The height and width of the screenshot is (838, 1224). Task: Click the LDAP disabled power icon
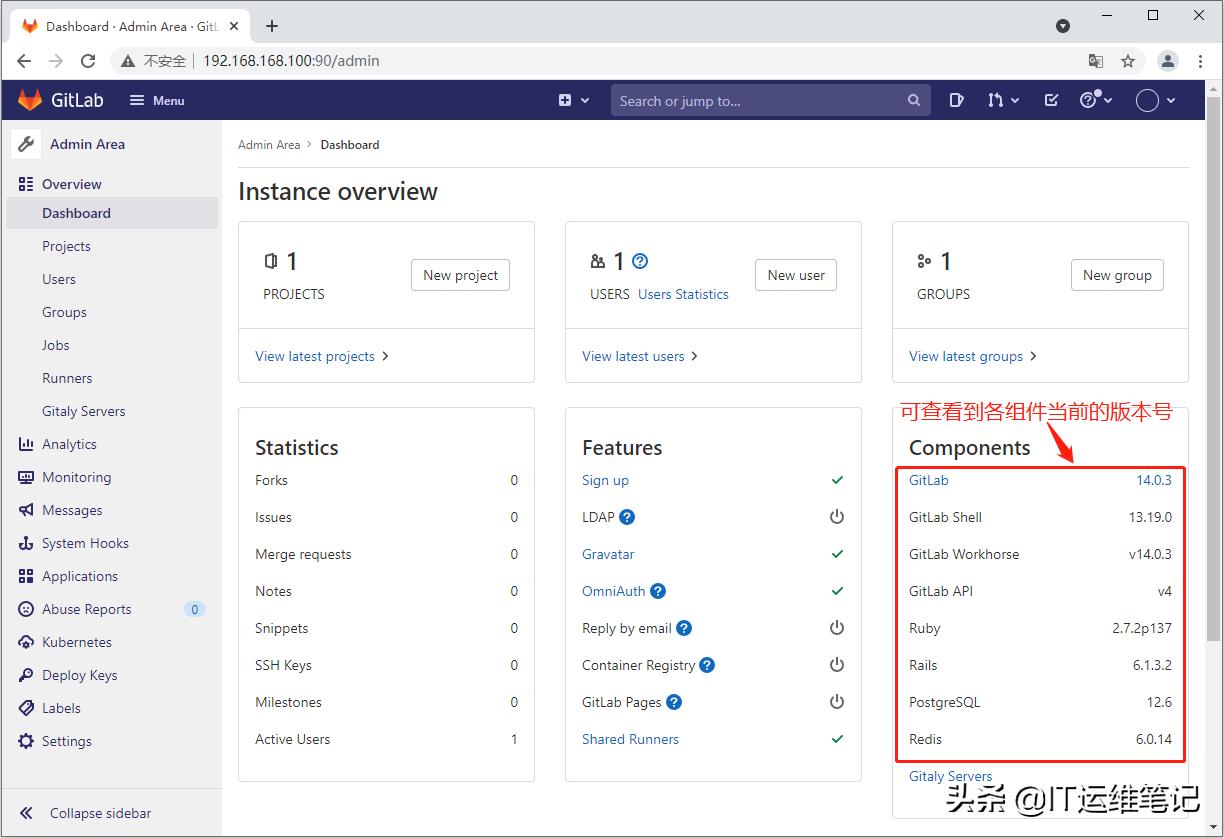837,517
